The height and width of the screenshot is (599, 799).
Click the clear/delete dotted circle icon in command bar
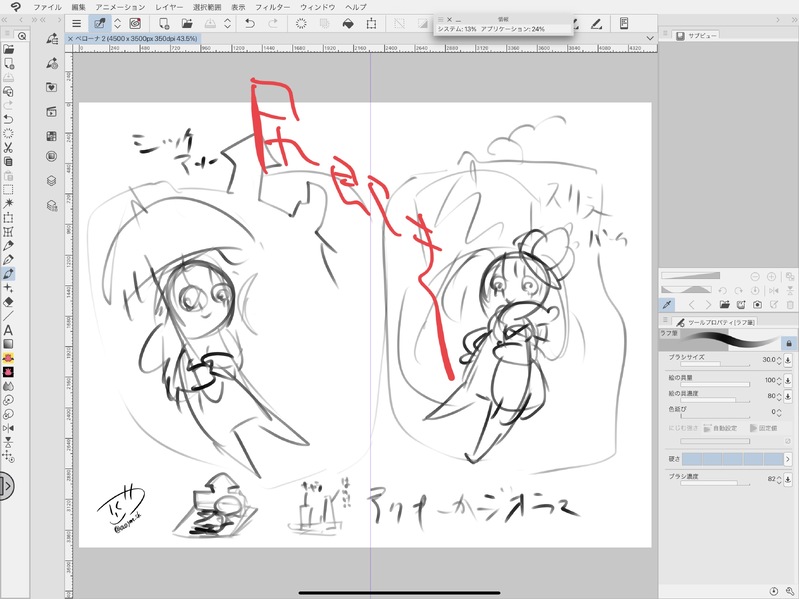(x=301, y=23)
